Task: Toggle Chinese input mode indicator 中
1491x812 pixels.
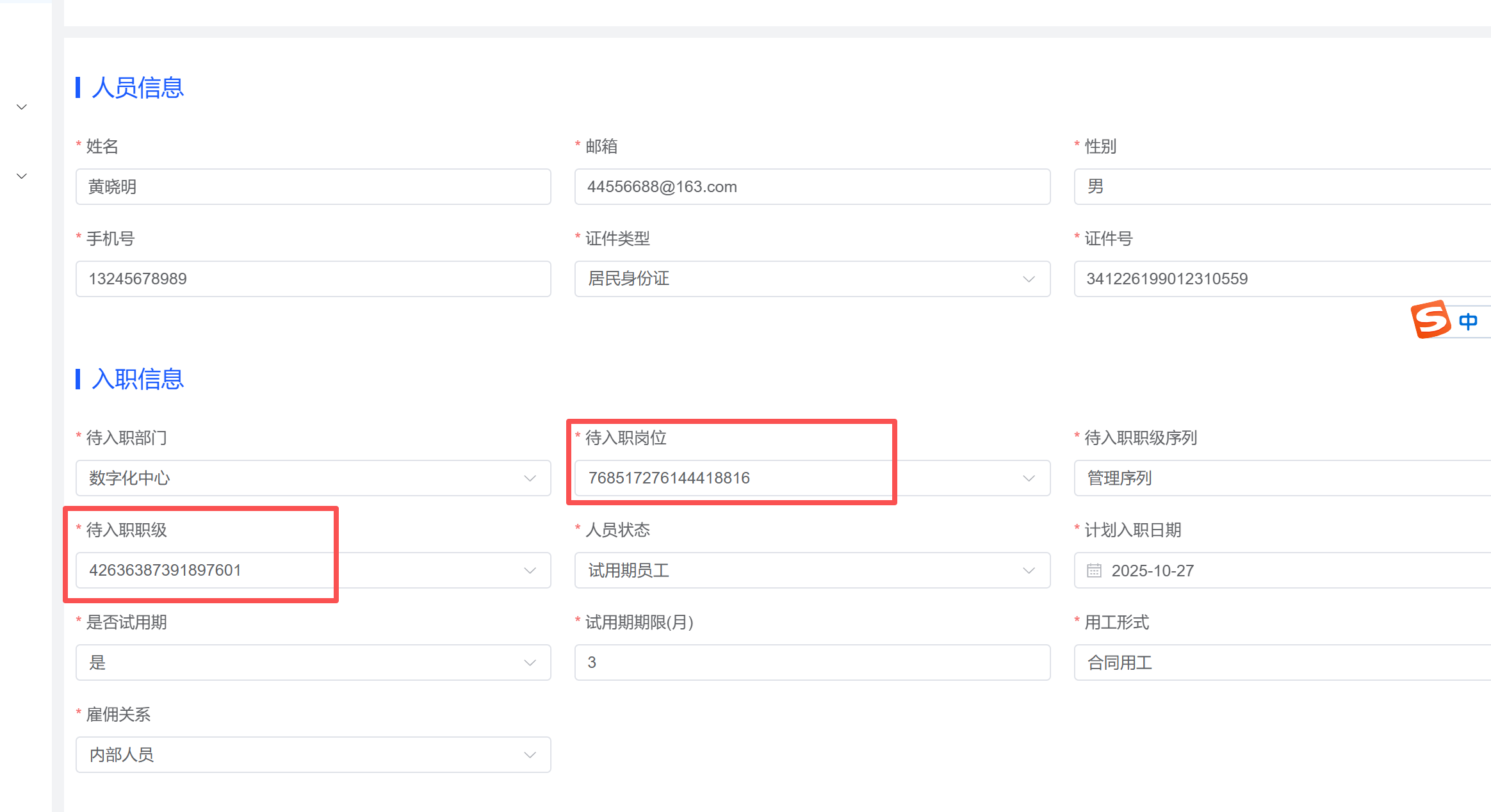Action: [x=1469, y=321]
